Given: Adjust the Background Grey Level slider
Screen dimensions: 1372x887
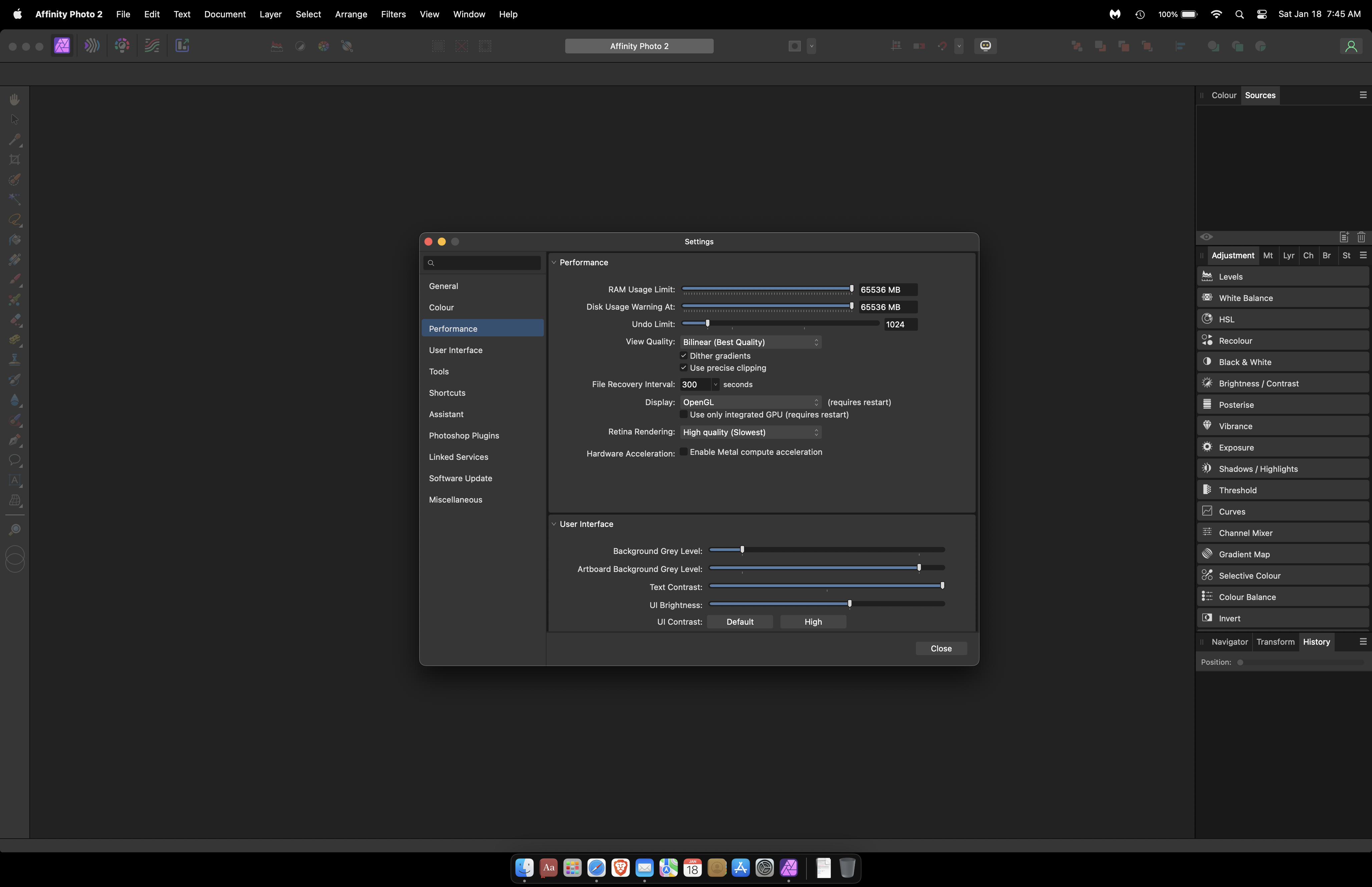Looking at the screenshot, I should click(742, 550).
